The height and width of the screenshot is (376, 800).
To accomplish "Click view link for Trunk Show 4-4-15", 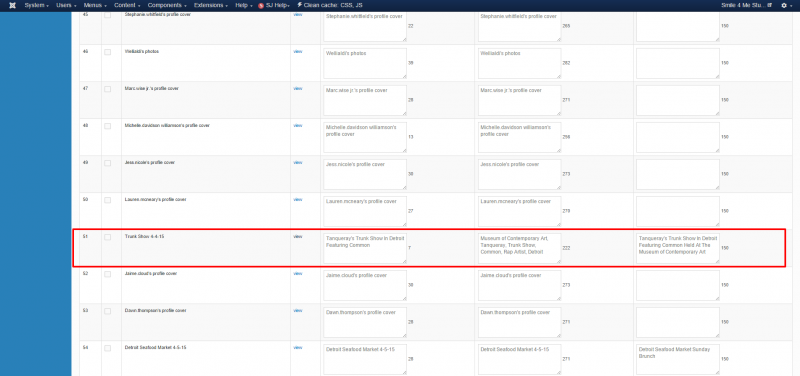I will coord(297,236).
